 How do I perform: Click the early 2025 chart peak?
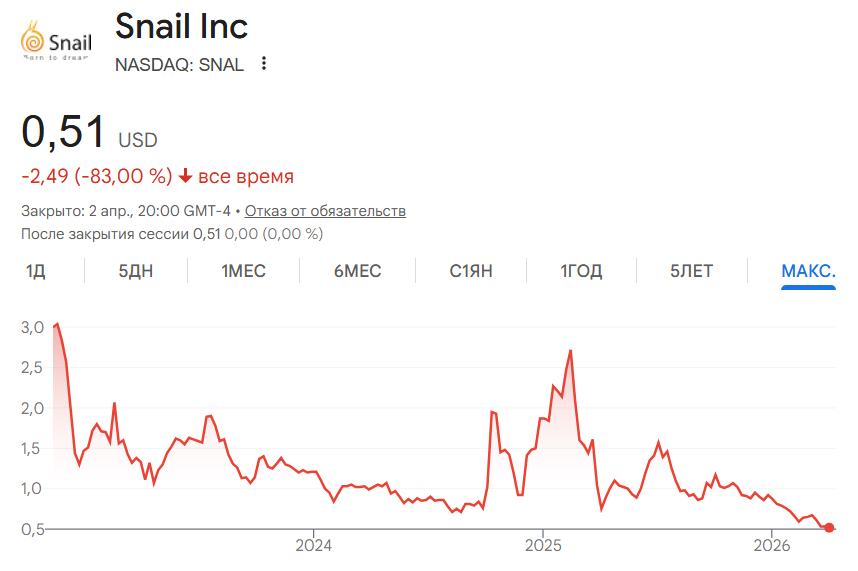[570, 351]
